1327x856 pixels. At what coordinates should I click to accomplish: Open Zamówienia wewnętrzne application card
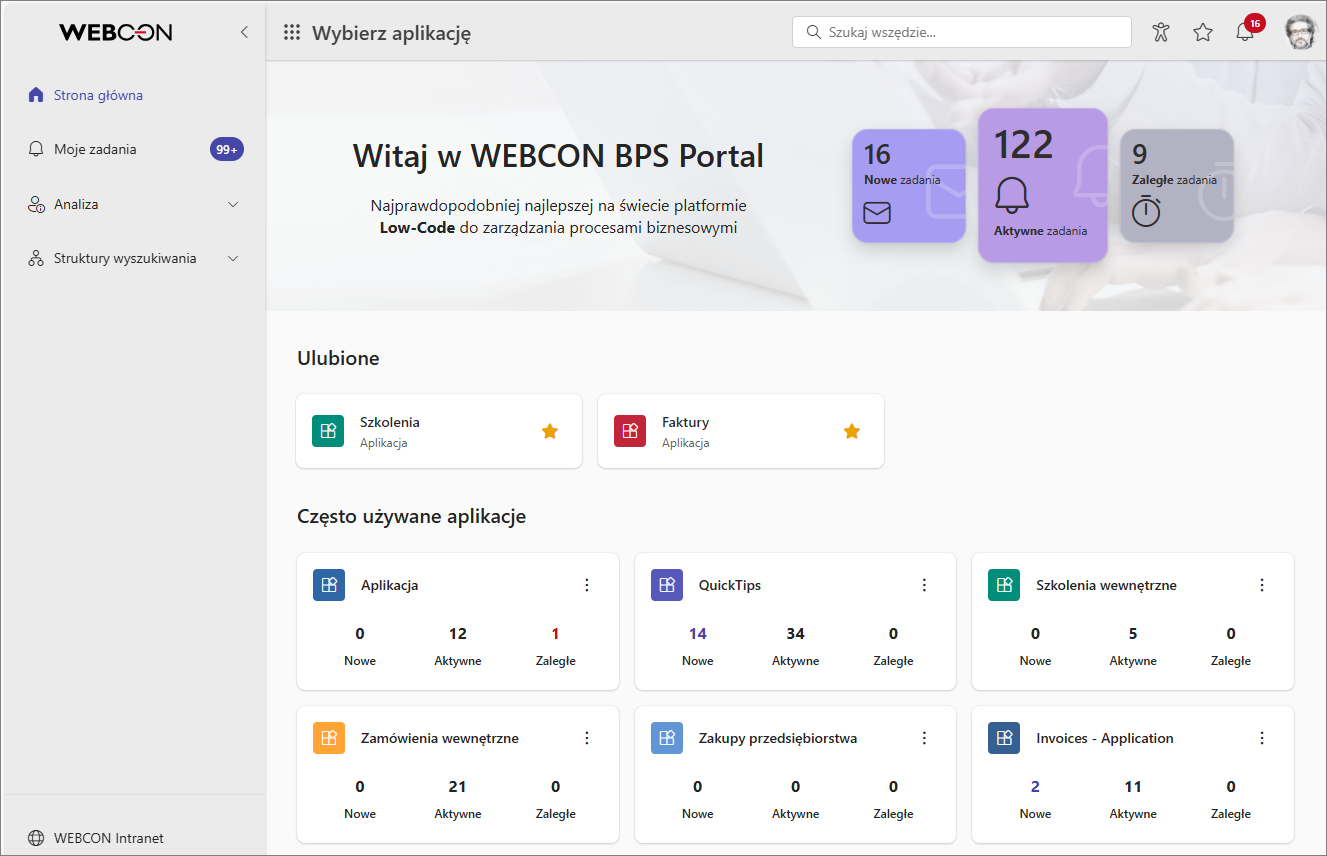(458, 774)
